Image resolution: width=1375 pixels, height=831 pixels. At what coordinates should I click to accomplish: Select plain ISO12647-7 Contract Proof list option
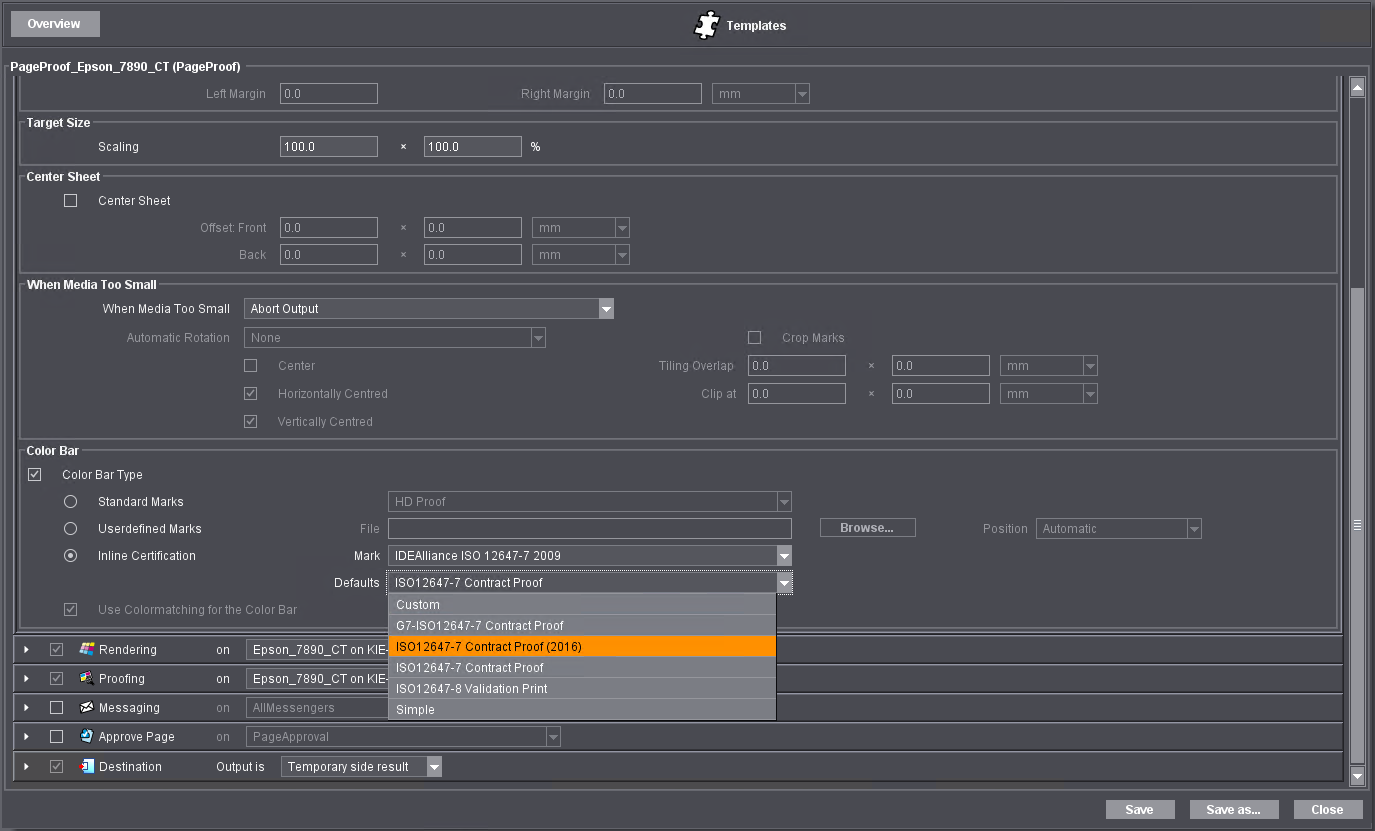tap(582, 667)
